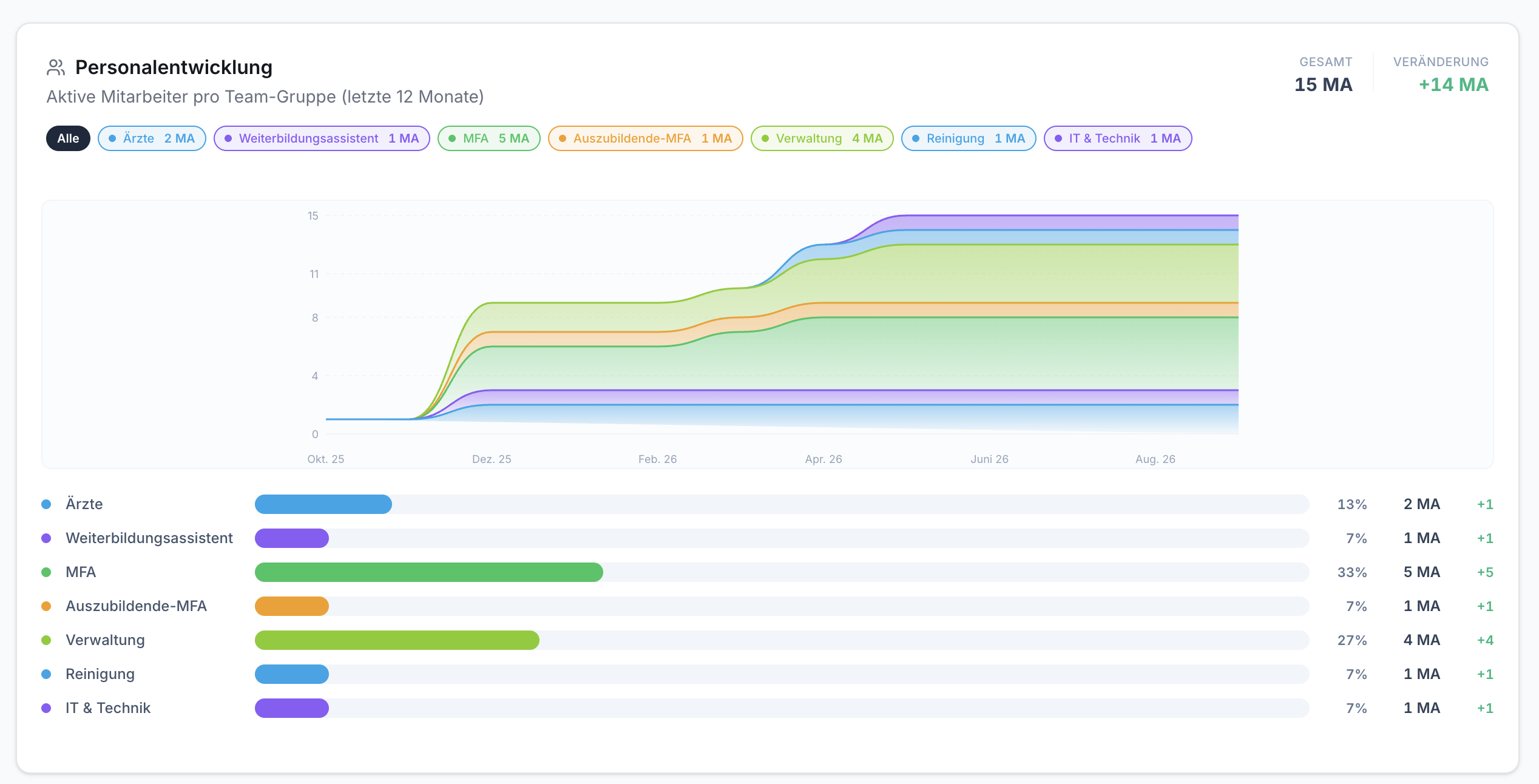Click the blue Reinigung progress bar
This screenshot has width=1539, height=784.
pyautogui.click(x=292, y=674)
